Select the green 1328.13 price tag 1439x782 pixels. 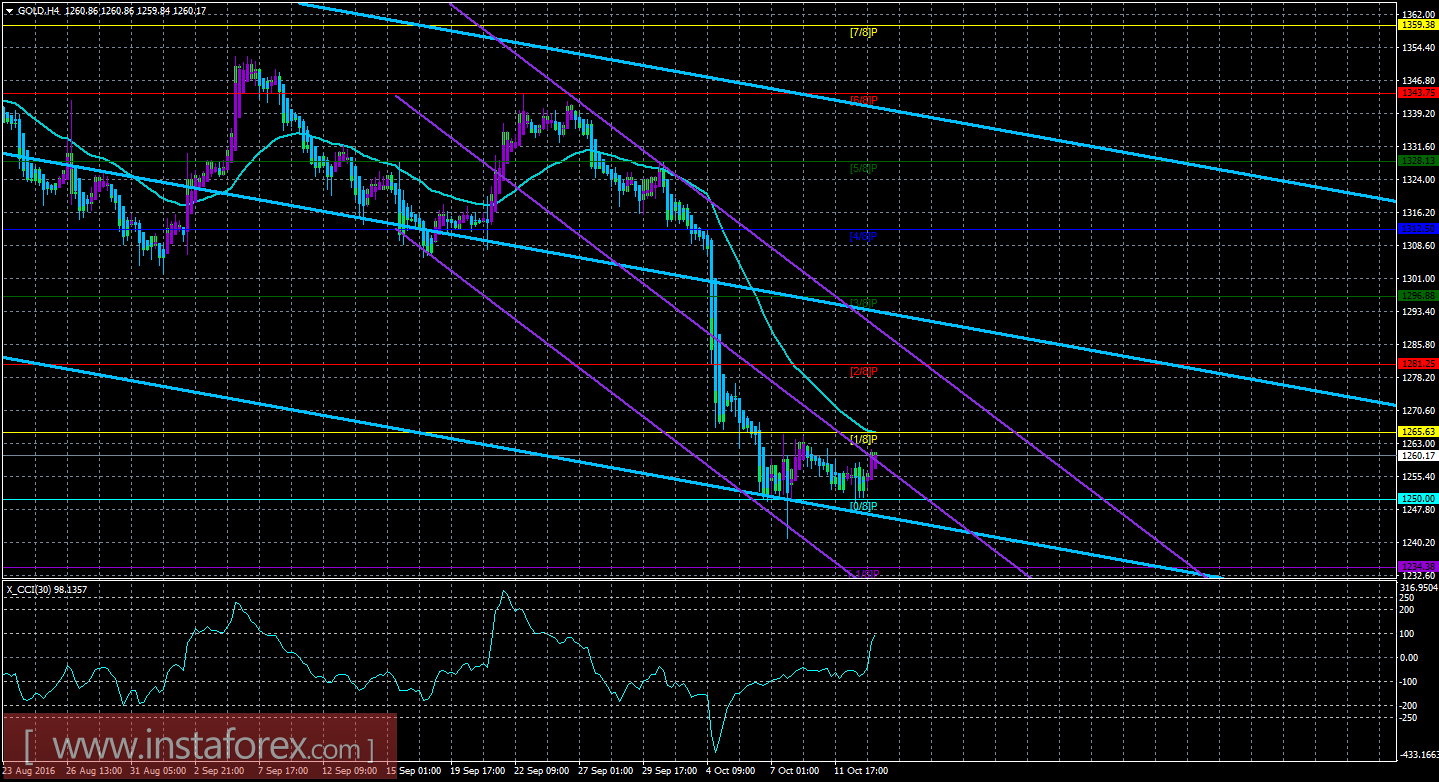(1417, 160)
